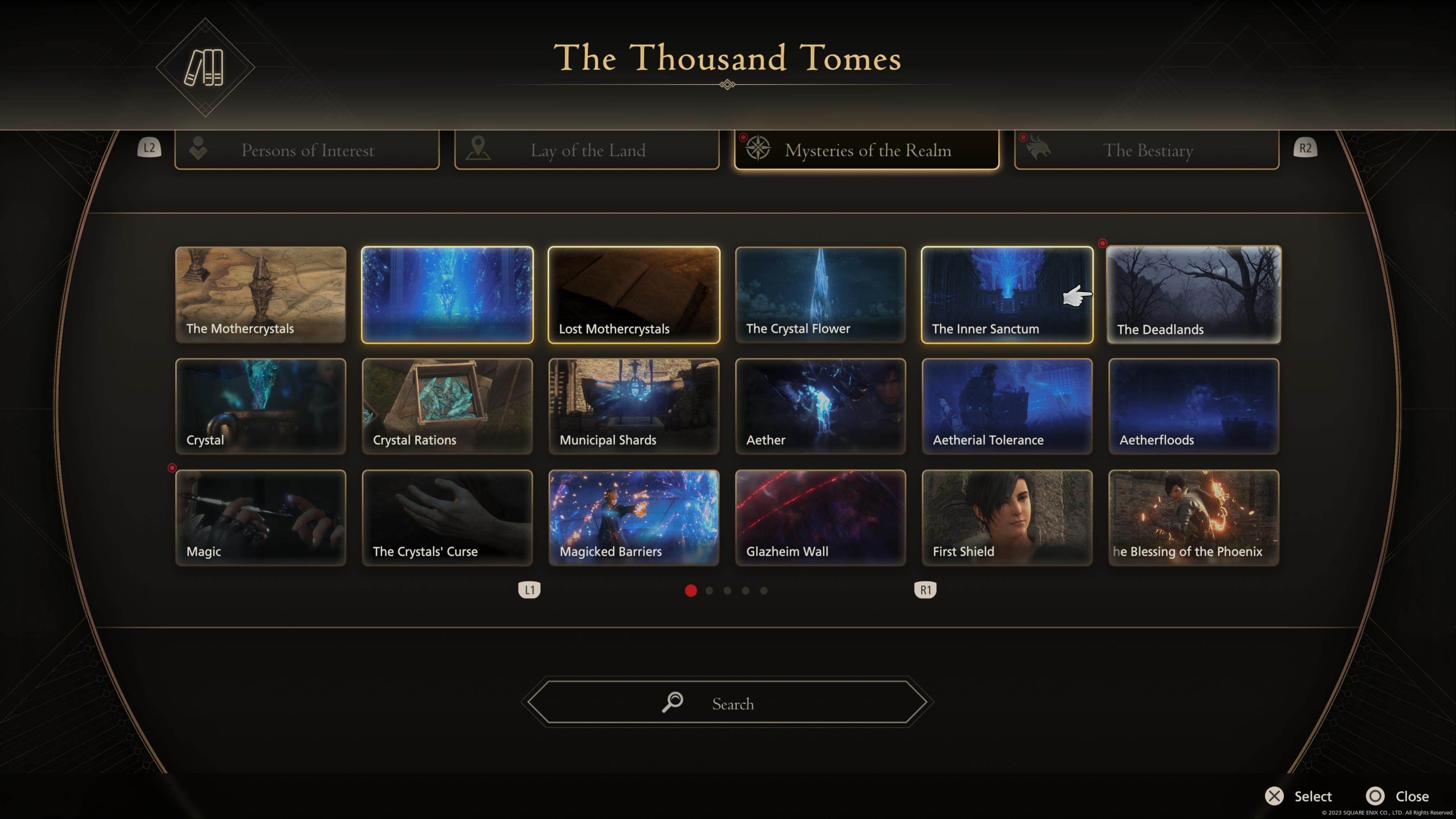Click the Thousand Tomes books icon
Viewport: 1456px width, 819px height.
pos(205,68)
